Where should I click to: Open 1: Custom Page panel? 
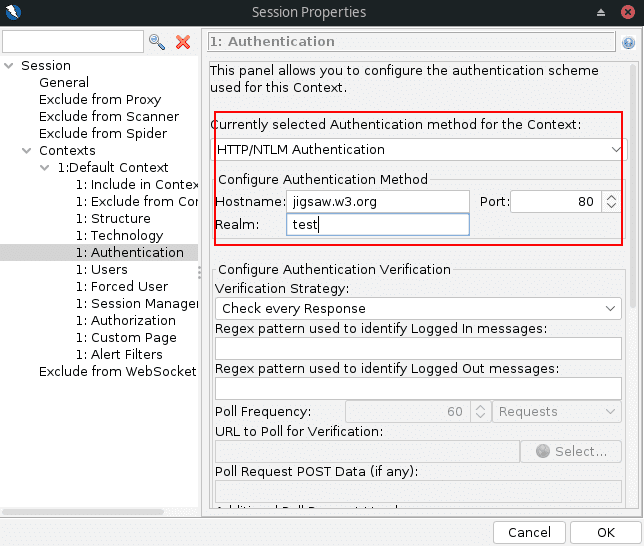tap(126, 338)
